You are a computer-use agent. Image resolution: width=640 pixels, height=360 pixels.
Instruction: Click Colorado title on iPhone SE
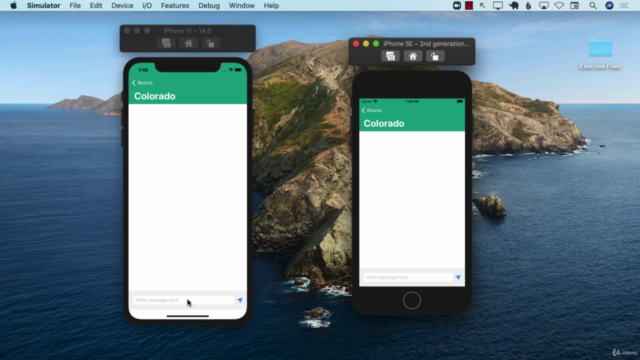[x=384, y=124]
